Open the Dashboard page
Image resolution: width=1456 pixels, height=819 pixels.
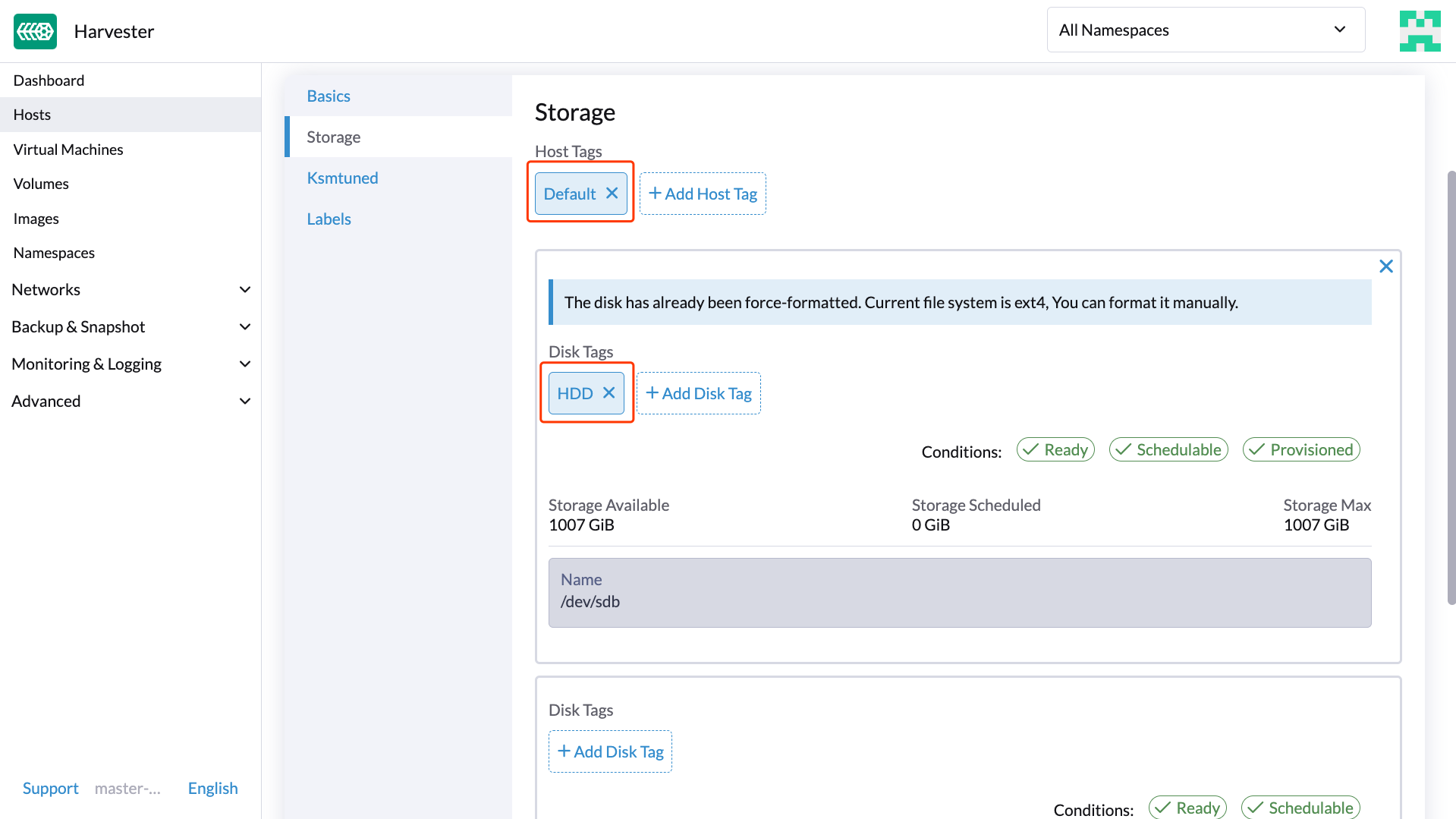click(49, 80)
